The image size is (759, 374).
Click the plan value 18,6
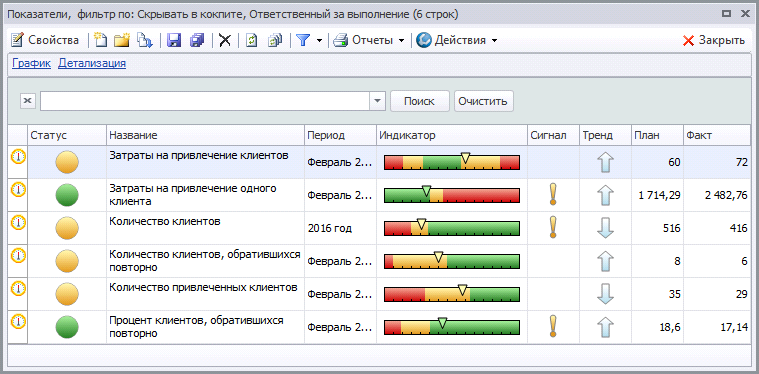(x=670, y=327)
